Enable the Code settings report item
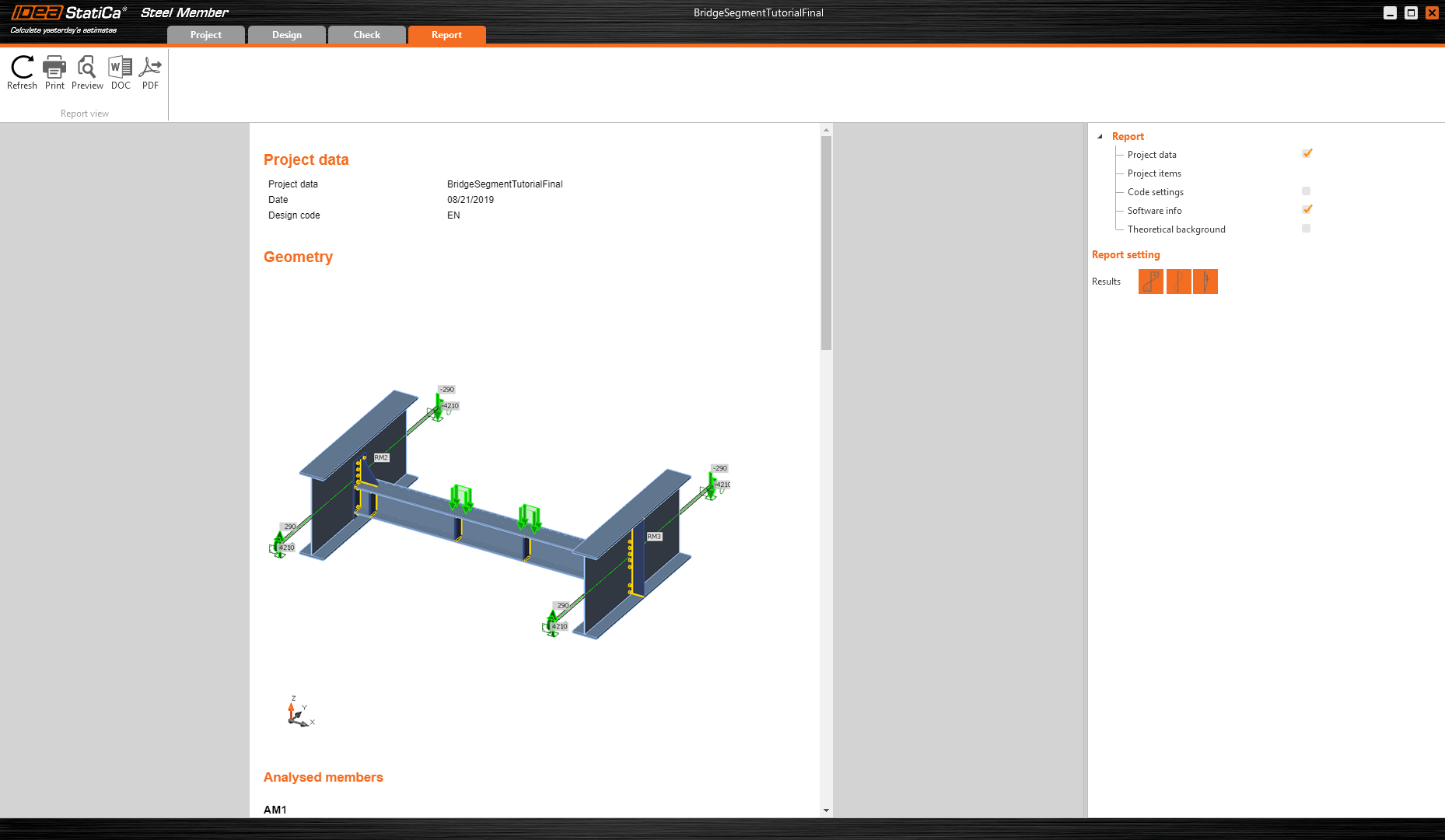The height and width of the screenshot is (840, 1445). [x=1305, y=191]
